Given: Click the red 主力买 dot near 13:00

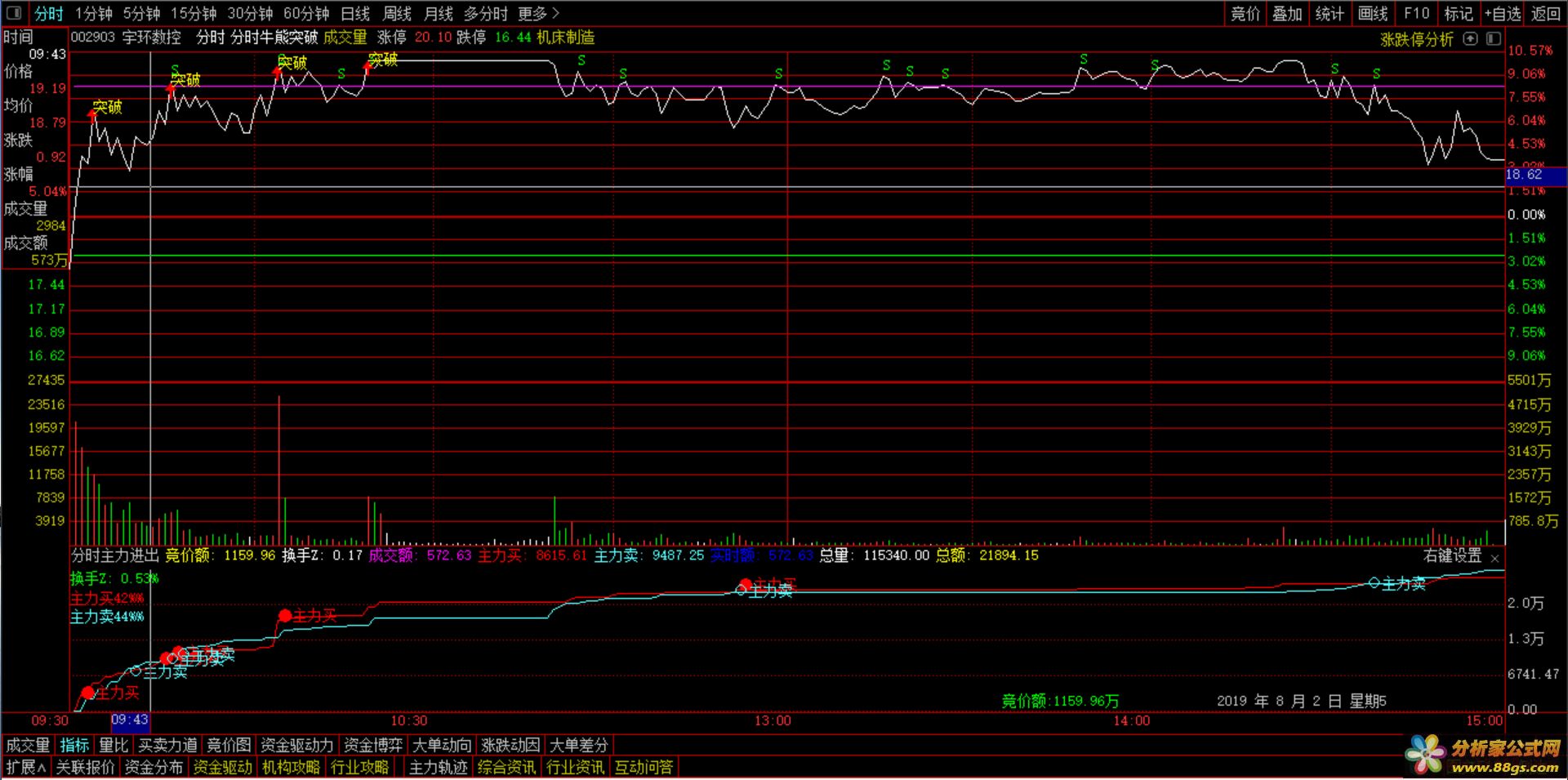Looking at the screenshot, I should tap(745, 584).
